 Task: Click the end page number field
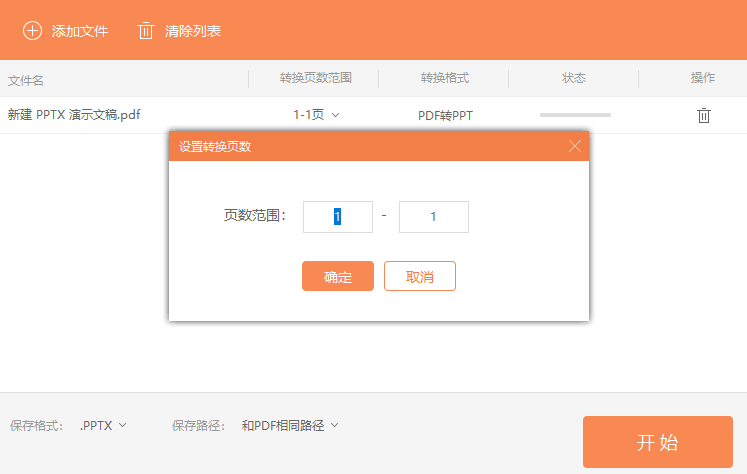[x=434, y=217]
